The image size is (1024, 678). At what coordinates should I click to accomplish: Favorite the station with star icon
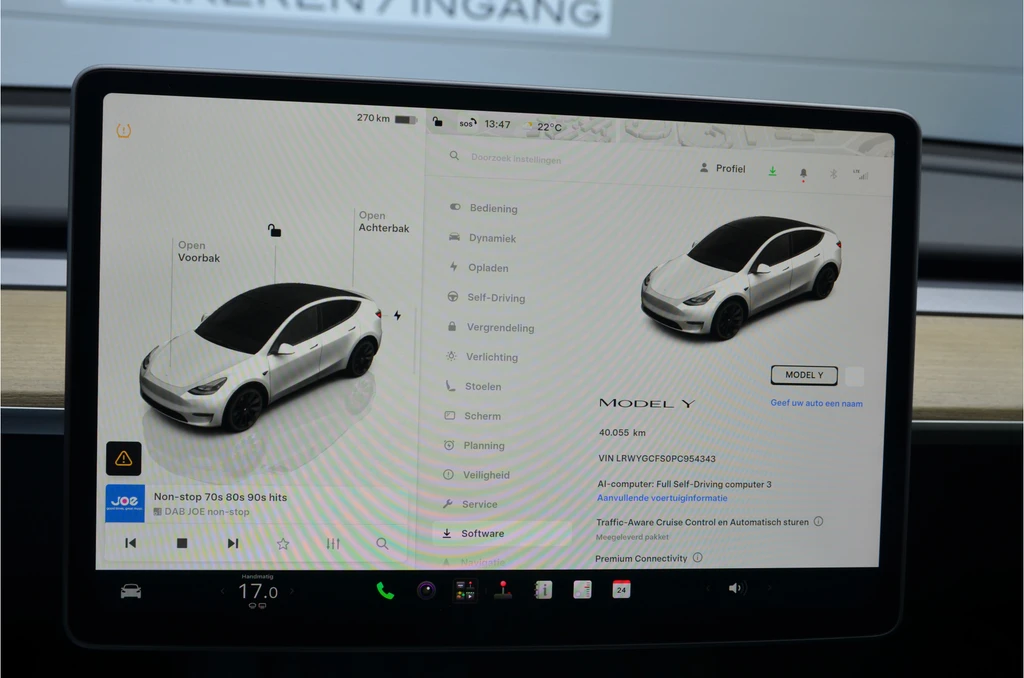(283, 543)
